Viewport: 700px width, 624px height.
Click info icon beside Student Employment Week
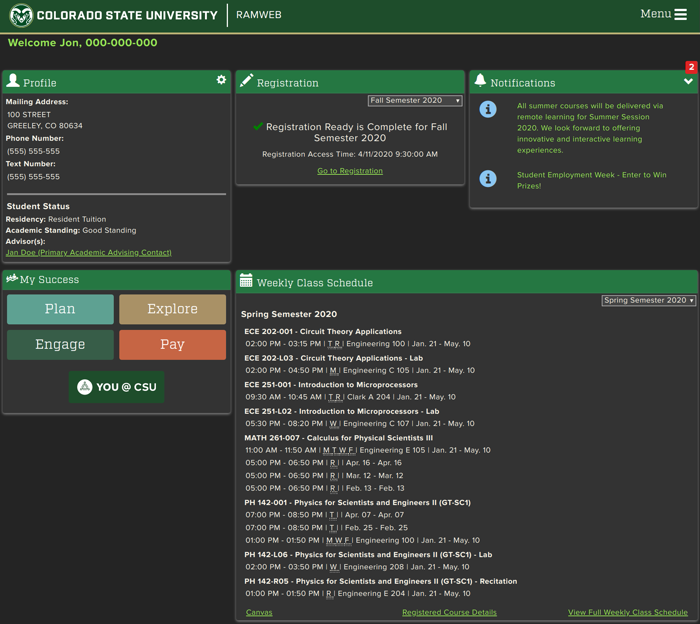pos(488,179)
